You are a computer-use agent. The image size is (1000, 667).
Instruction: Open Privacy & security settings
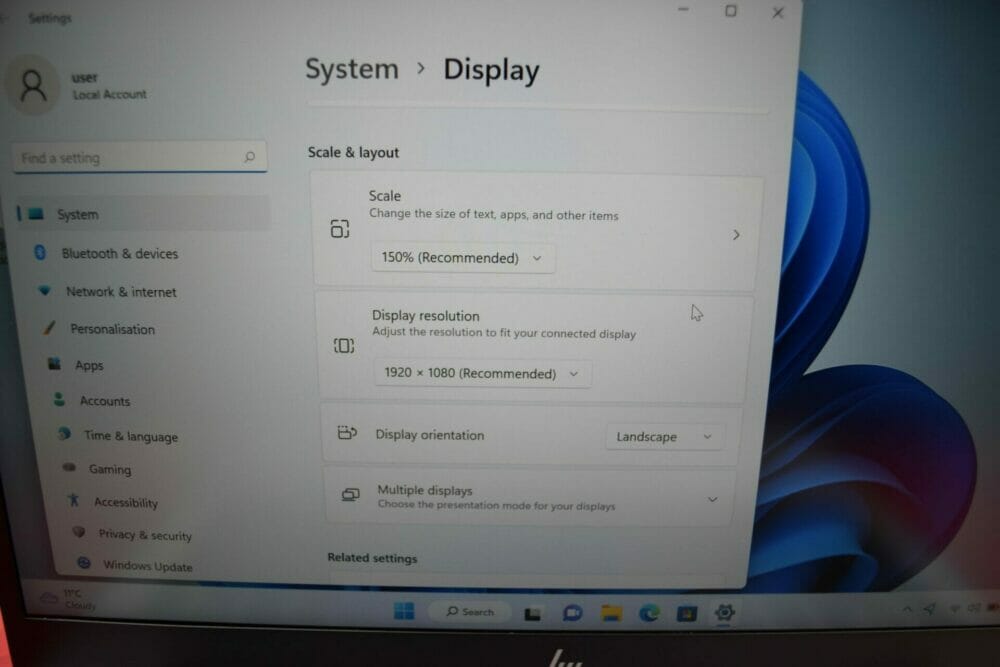pos(145,535)
